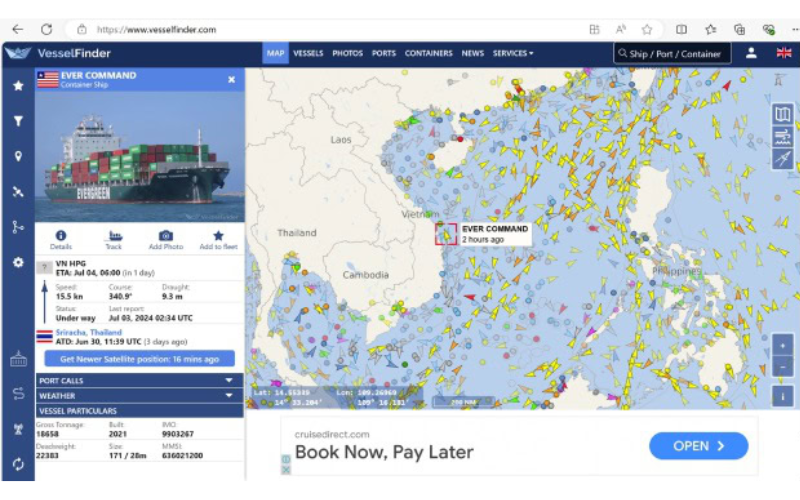This screenshot has width=800, height=500.
Task: Open the user account icon
Action: pos(751,53)
